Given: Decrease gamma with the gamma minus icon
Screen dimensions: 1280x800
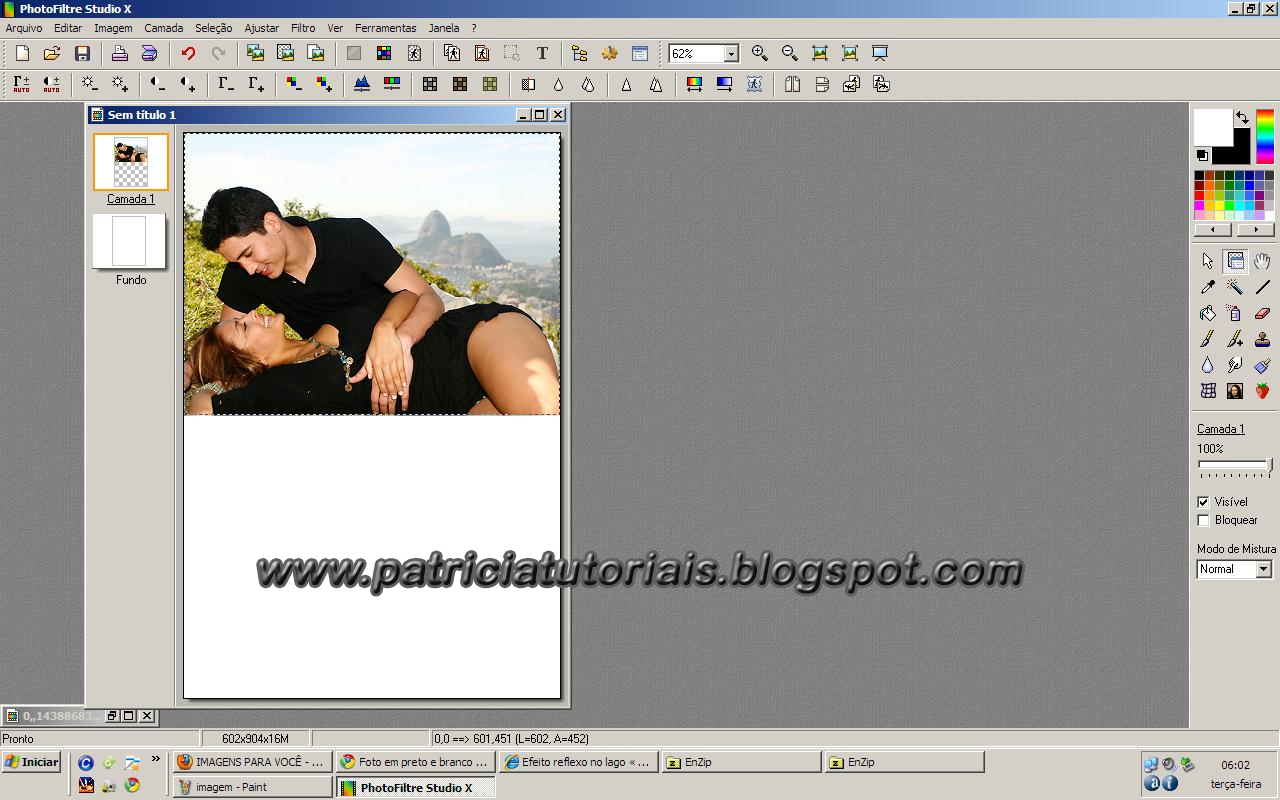Looking at the screenshot, I should coord(226,84).
